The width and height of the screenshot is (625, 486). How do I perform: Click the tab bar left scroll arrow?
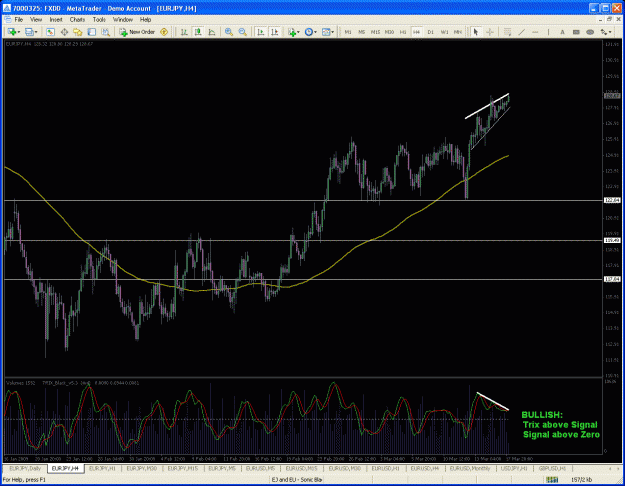click(x=610, y=468)
